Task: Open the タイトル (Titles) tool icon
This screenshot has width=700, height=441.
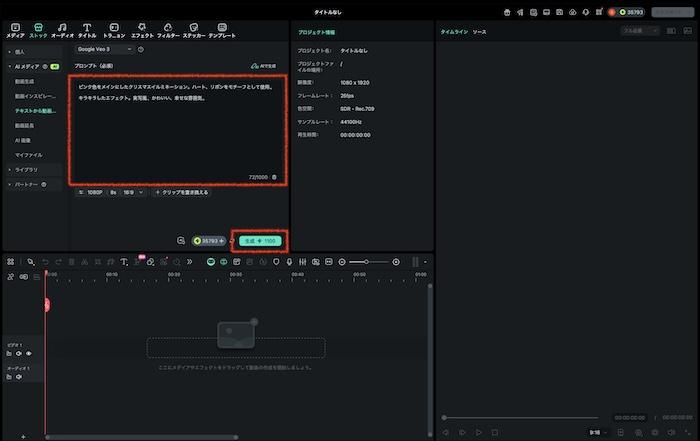Action: pyautogui.click(x=87, y=30)
